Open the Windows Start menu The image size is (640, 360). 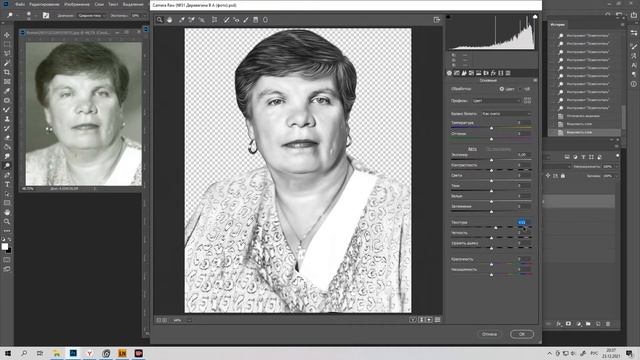(8, 353)
